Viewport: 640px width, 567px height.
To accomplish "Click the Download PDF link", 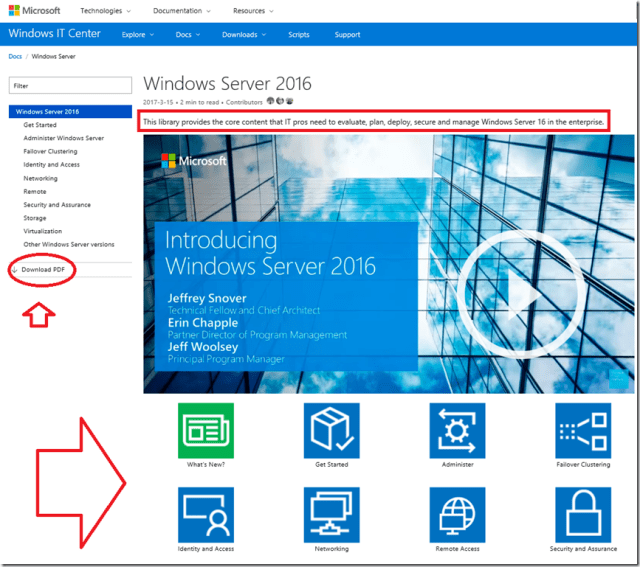I will pyautogui.click(x=43, y=270).
